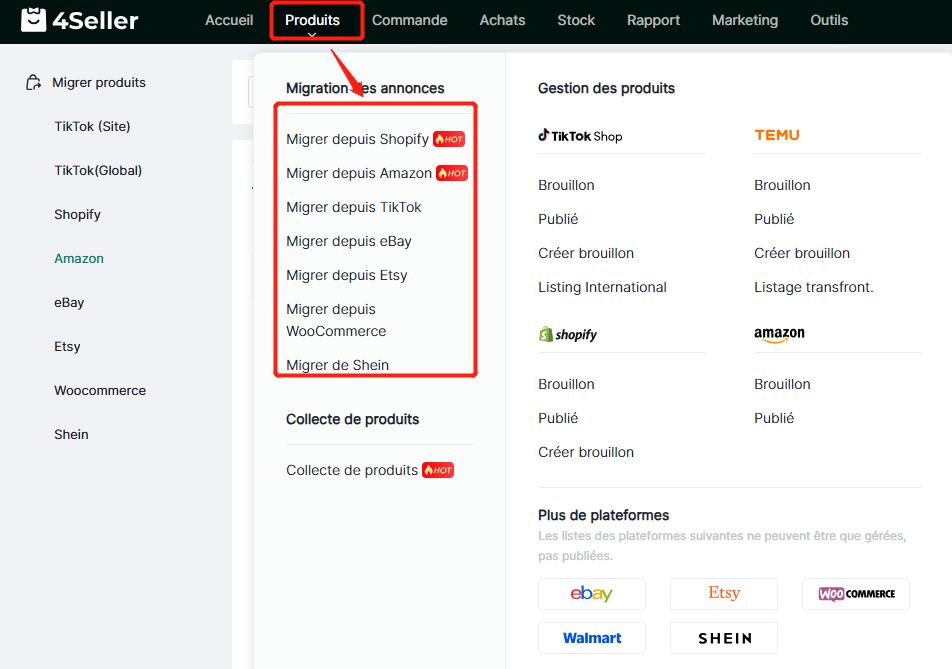This screenshot has width=952, height=669.
Task: Open the Commande menu
Action: click(x=410, y=20)
